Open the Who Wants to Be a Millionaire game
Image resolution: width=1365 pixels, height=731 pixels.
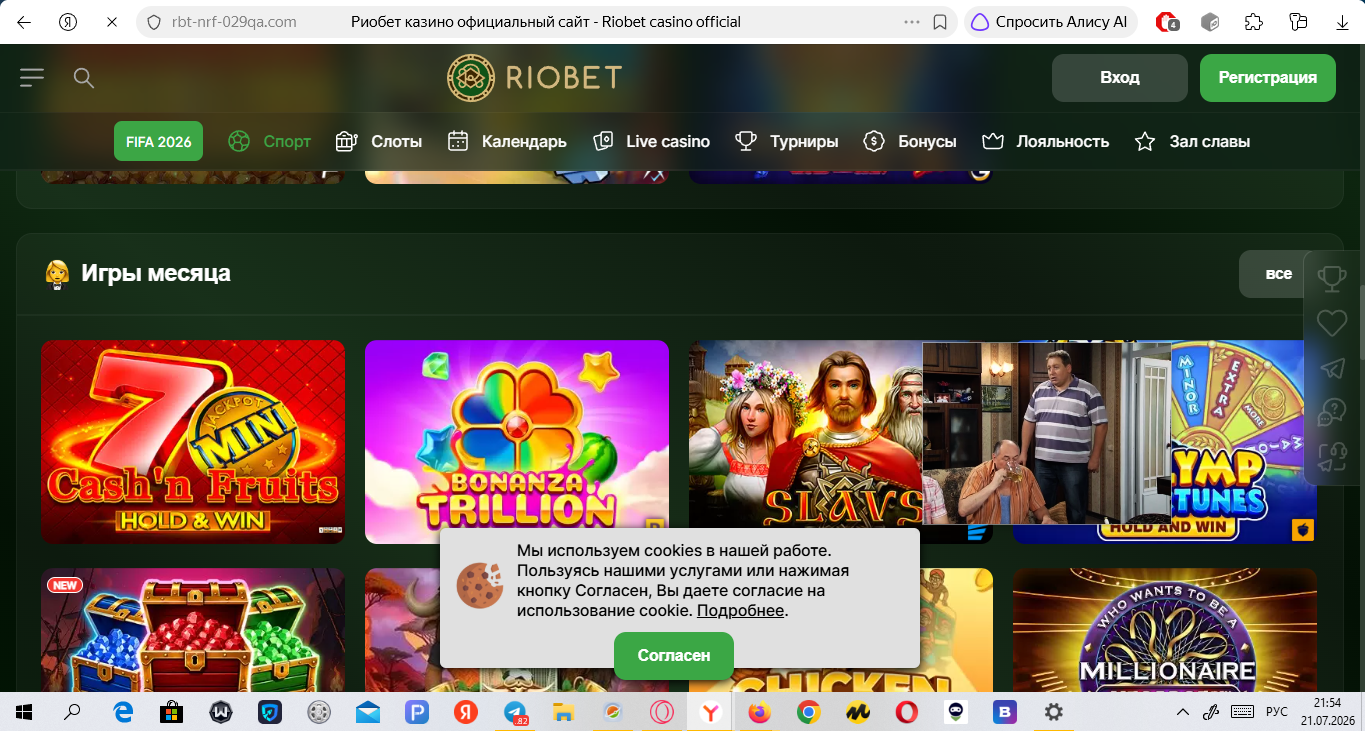pos(1165,630)
